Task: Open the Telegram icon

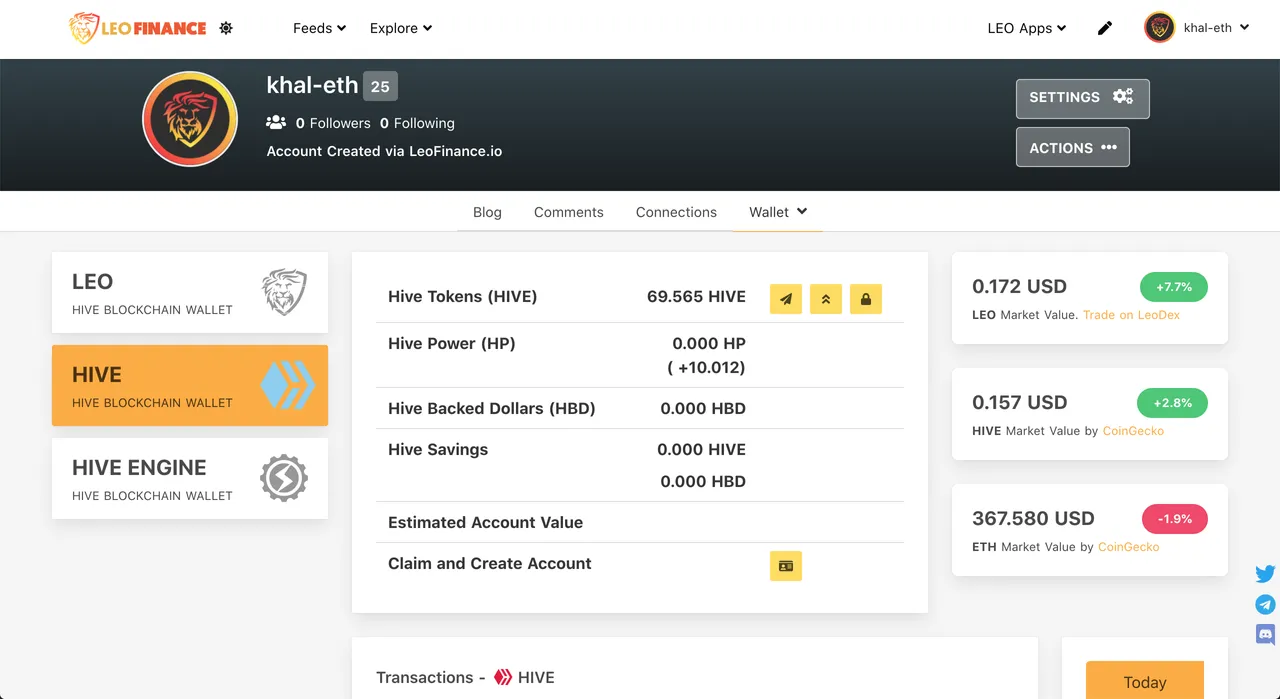Action: (1265, 604)
